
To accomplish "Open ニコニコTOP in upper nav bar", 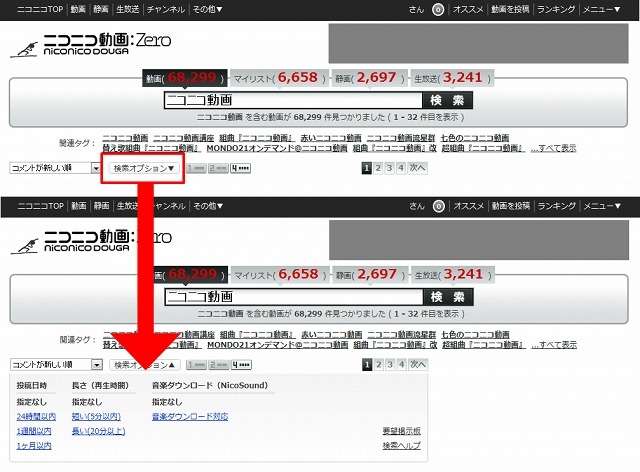I will (x=40, y=9).
